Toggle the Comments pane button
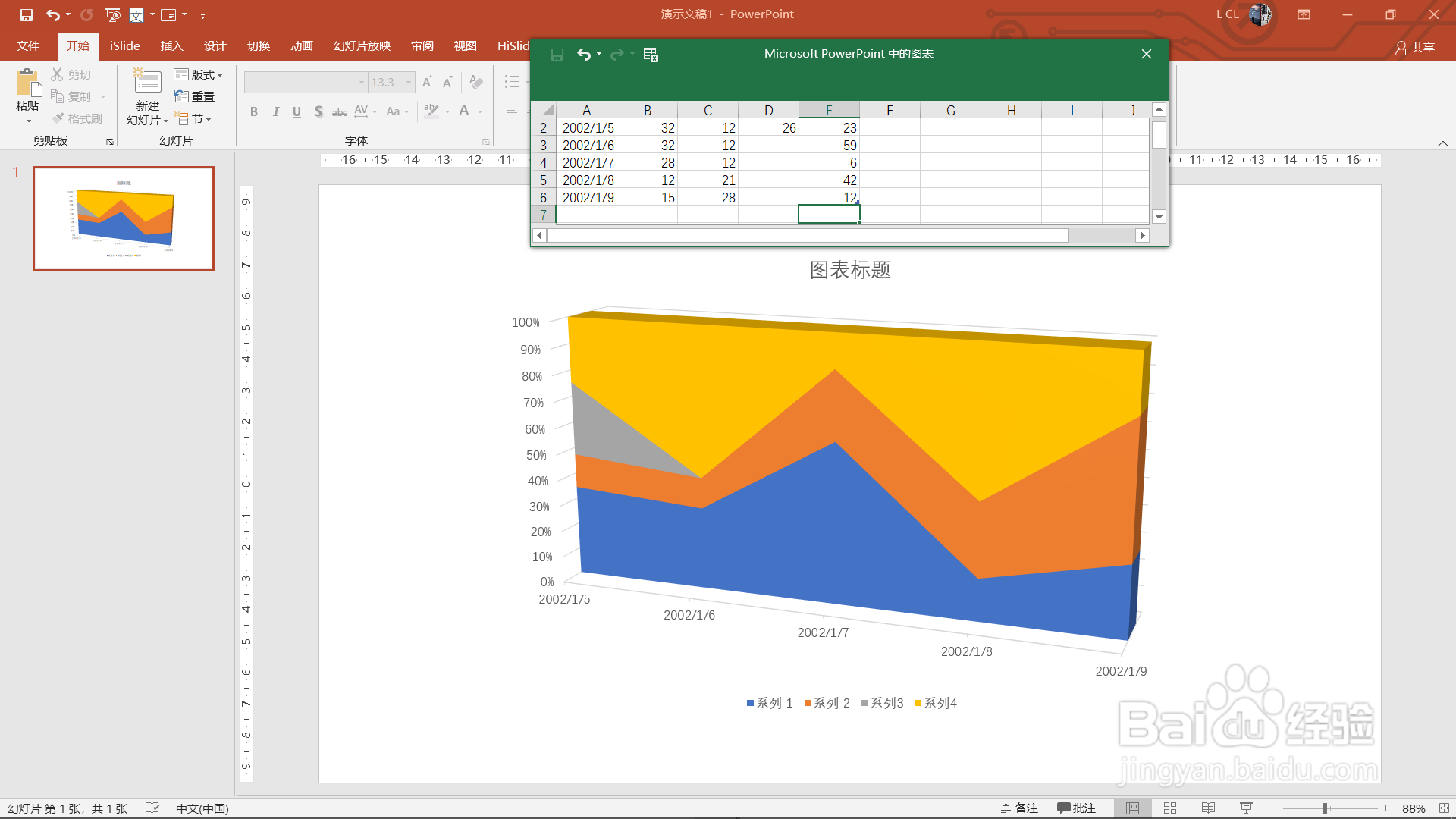 (1077, 808)
